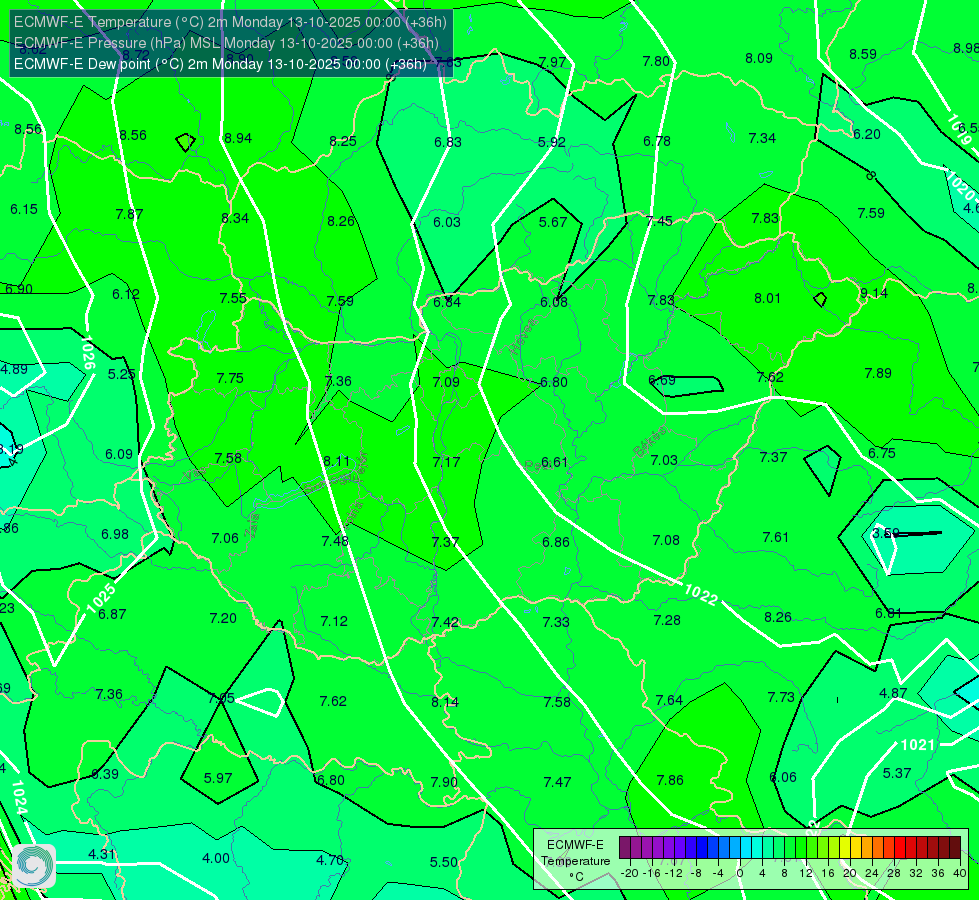Click the 1020 isobar label

(x=960, y=184)
